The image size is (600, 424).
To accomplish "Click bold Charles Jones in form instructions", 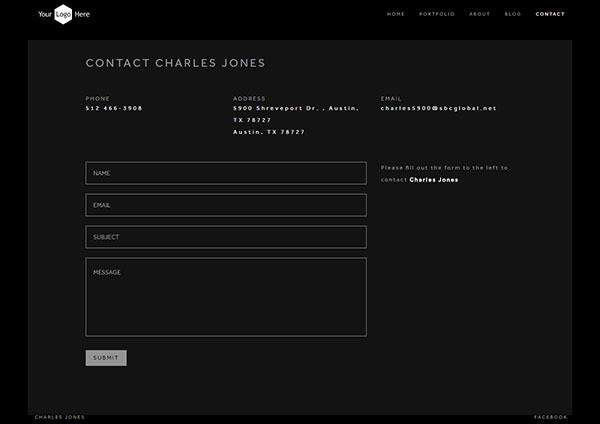I will point(434,180).
